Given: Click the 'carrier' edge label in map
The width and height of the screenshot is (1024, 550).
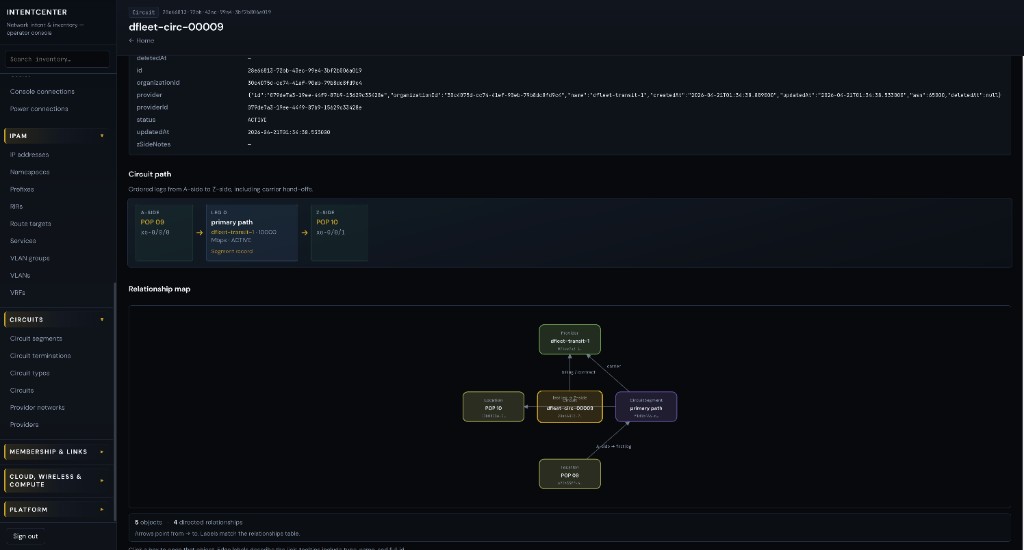Looking at the screenshot, I should click(x=614, y=366).
